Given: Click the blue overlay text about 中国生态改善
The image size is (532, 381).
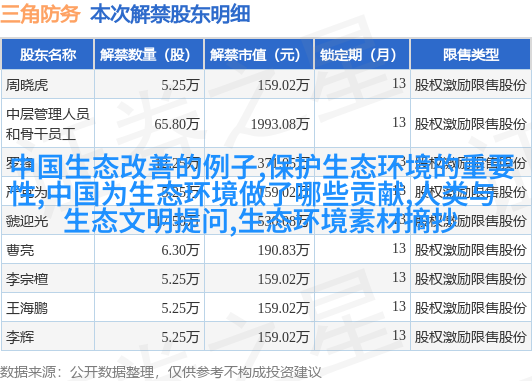Looking at the screenshot, I should point(263,194).
